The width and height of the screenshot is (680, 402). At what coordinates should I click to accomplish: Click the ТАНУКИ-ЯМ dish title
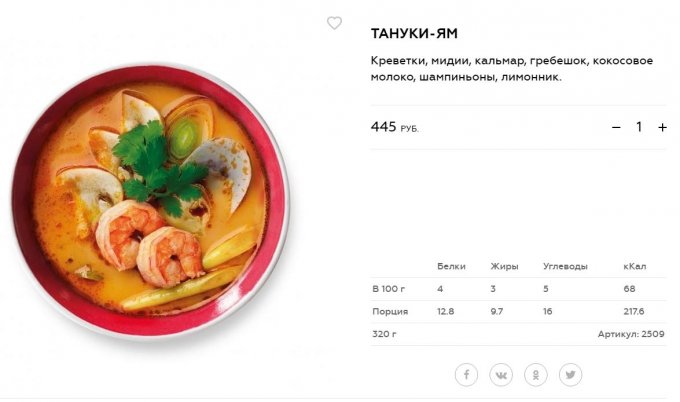(414, 33)
